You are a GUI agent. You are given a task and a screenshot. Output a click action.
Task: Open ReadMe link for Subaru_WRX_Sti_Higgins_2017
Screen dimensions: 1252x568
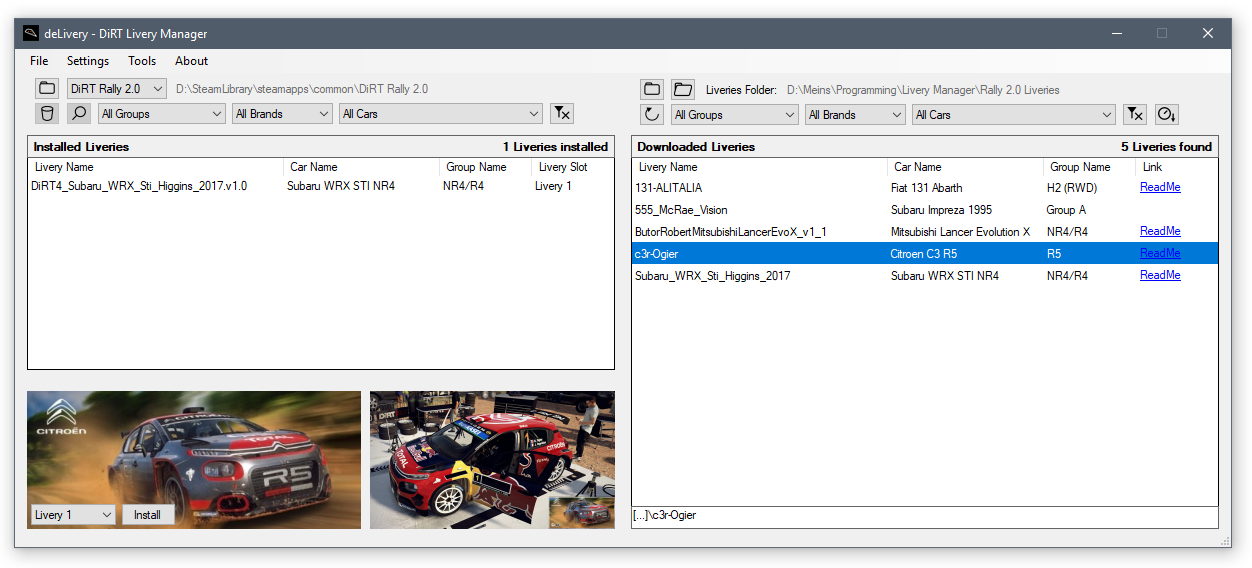pos(1160,275)
